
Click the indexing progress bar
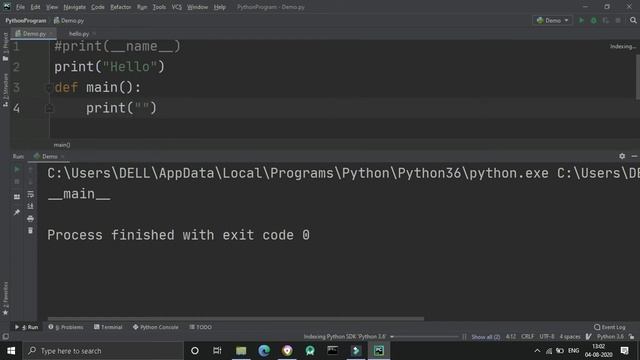(x=424, y=337)
